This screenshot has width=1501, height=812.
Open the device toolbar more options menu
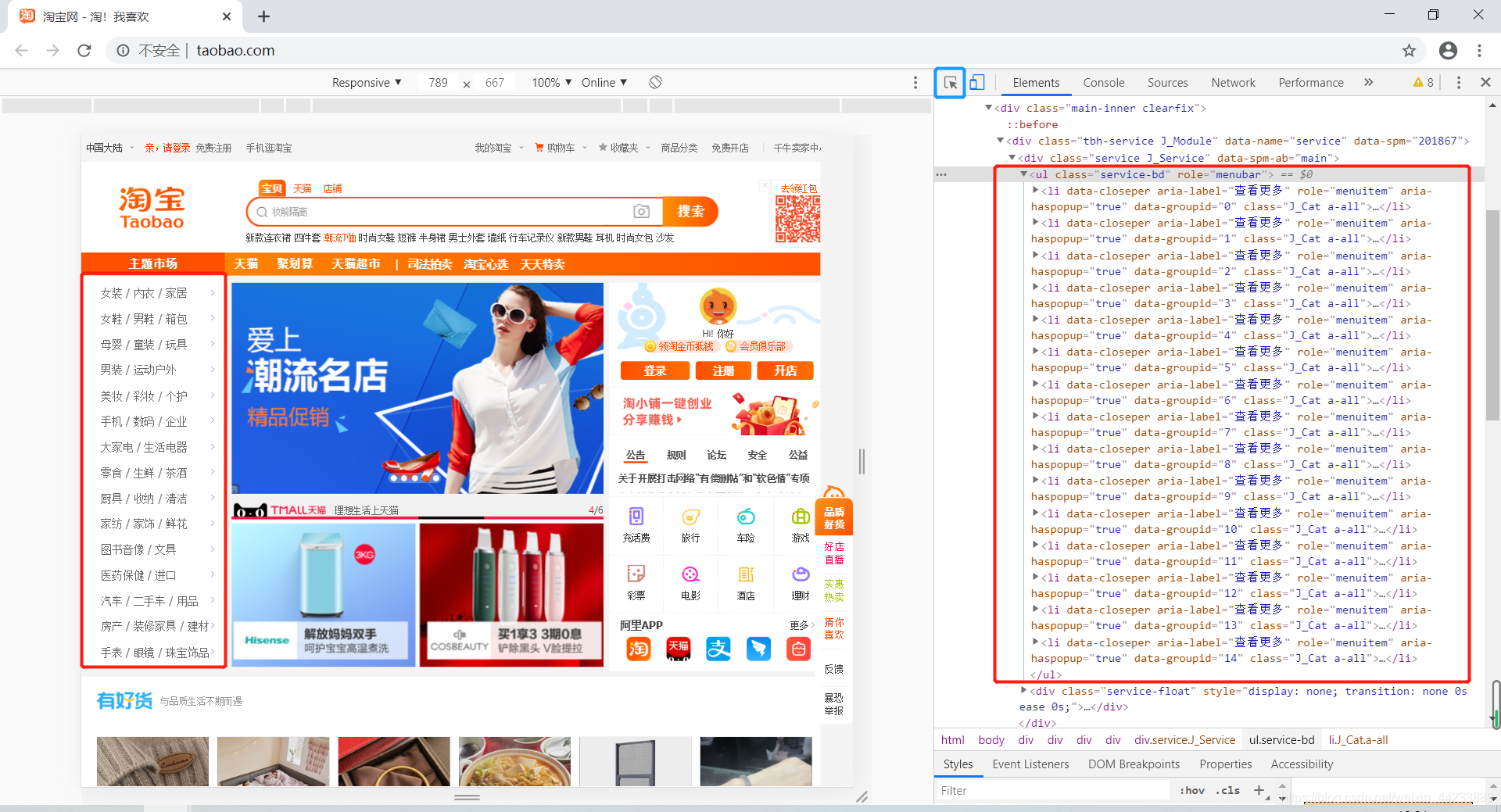click(915, 82)
